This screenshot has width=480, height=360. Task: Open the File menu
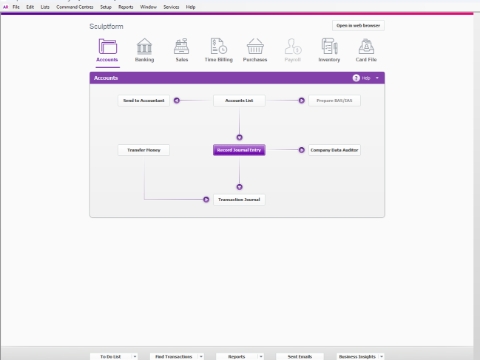16,7
